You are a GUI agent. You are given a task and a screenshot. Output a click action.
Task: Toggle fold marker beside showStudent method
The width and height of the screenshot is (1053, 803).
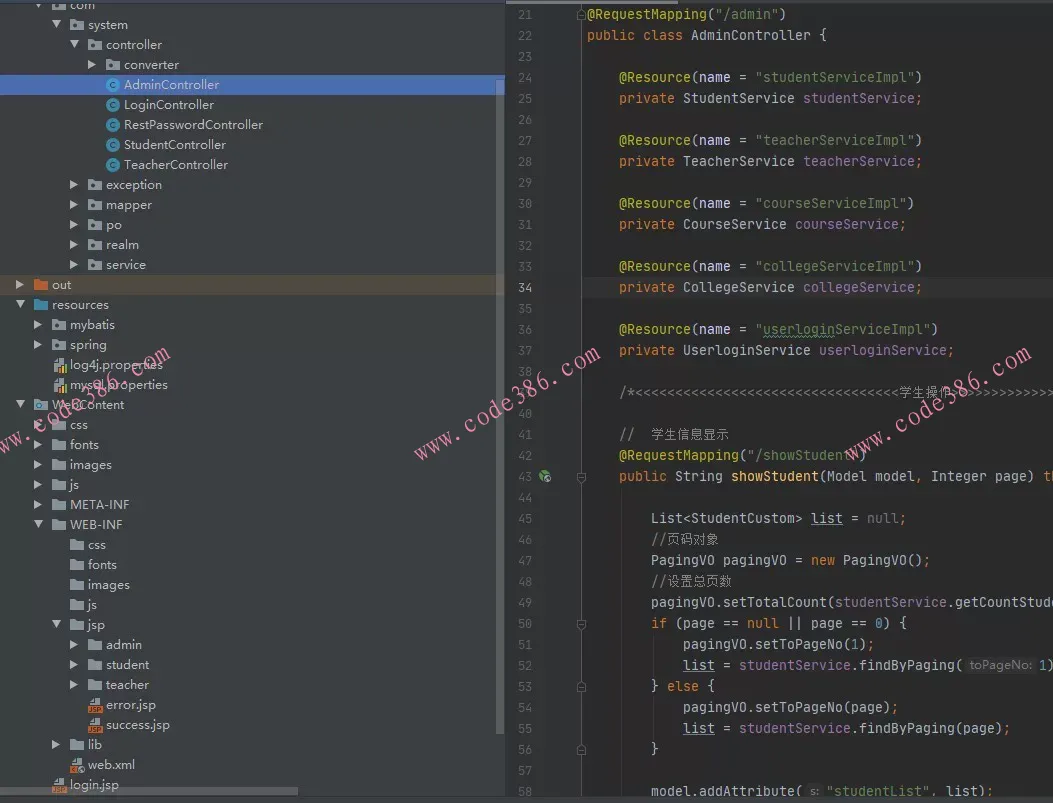581,477
